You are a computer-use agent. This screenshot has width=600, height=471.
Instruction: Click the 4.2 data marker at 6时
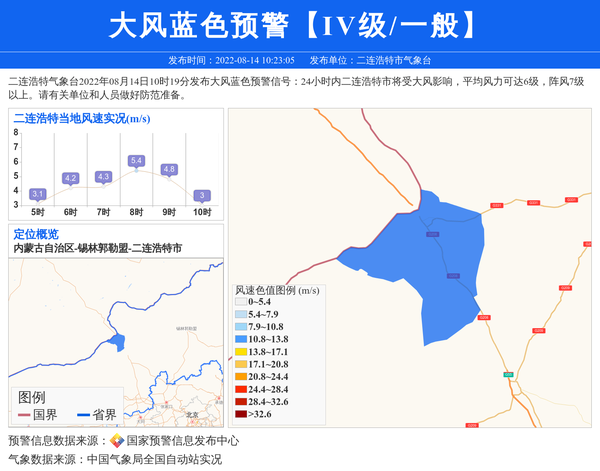click(71, 178)
